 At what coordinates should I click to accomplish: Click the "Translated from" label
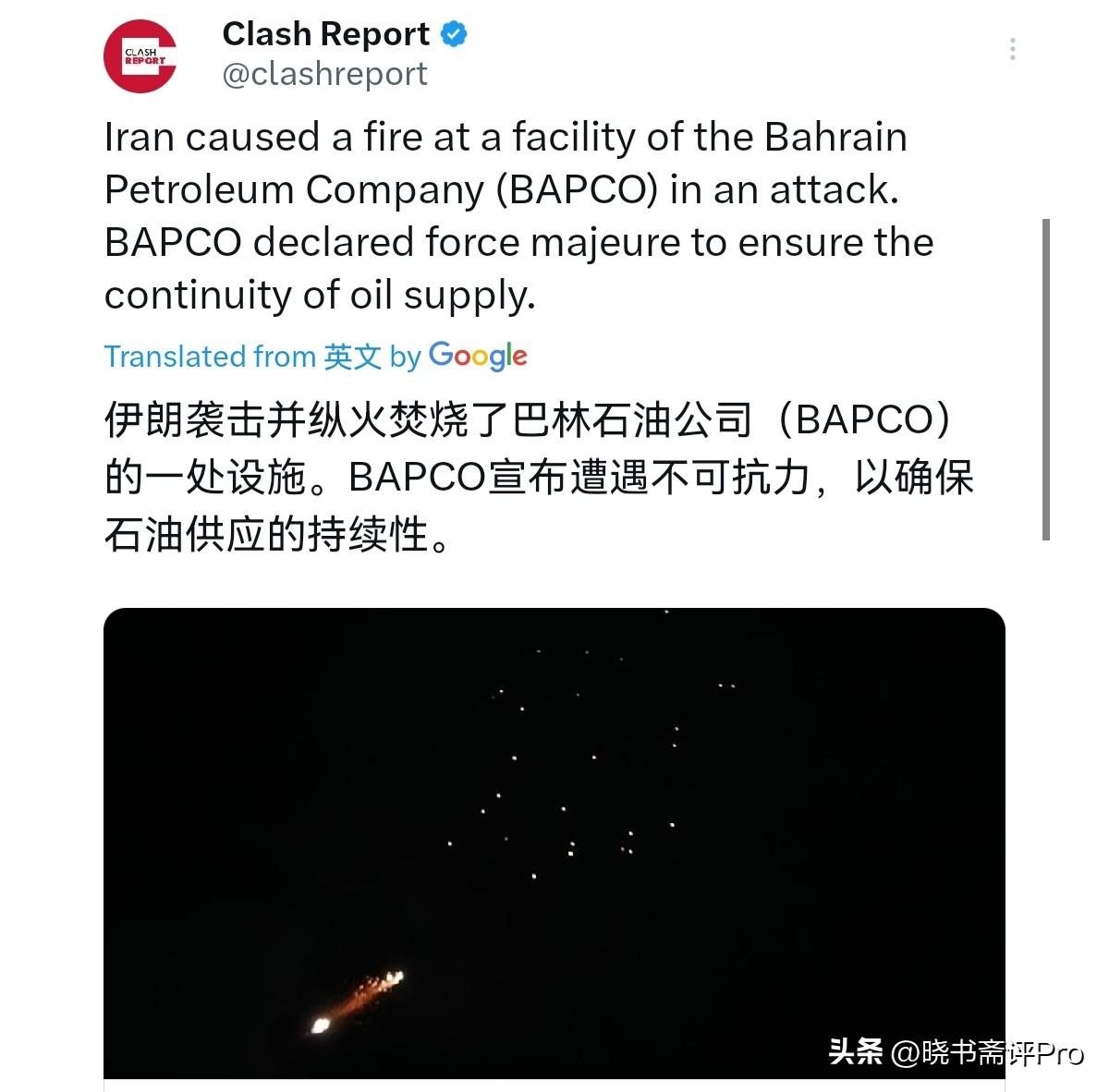210,357
